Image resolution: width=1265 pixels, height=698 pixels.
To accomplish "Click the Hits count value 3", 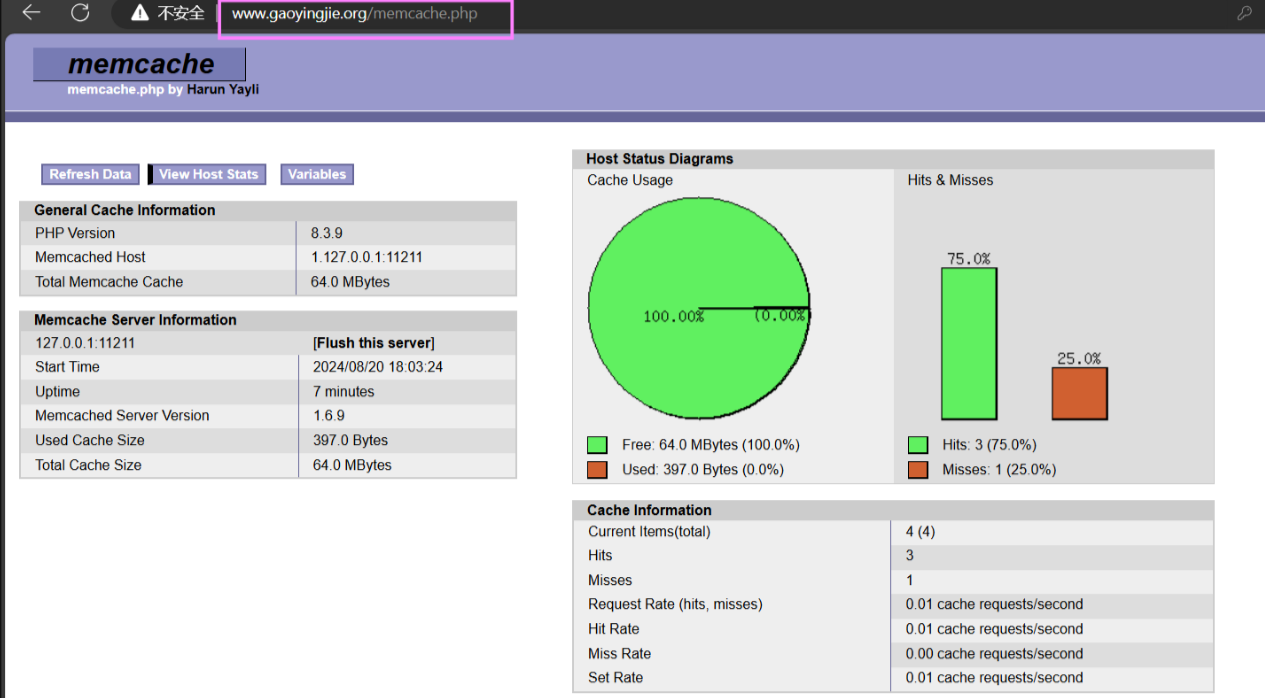I will pos(910,556).
